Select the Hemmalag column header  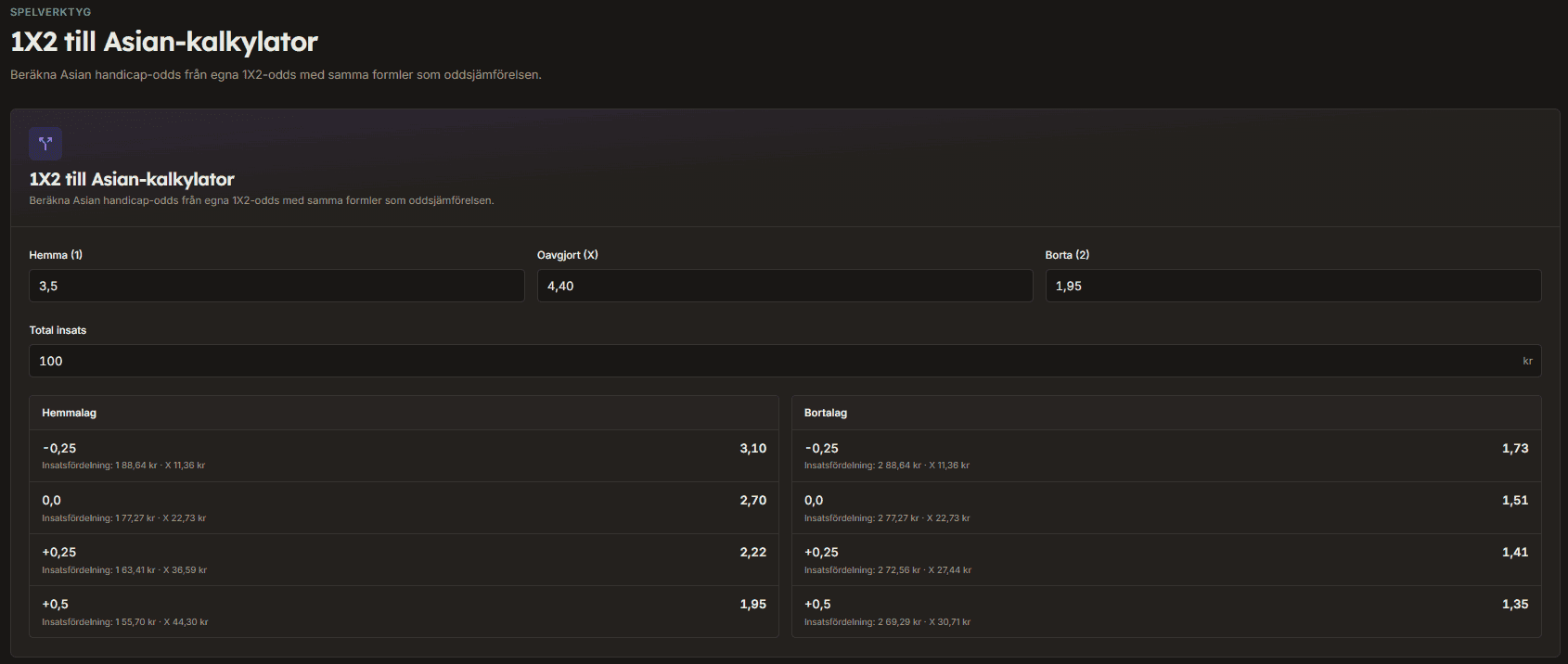(70, 413)
